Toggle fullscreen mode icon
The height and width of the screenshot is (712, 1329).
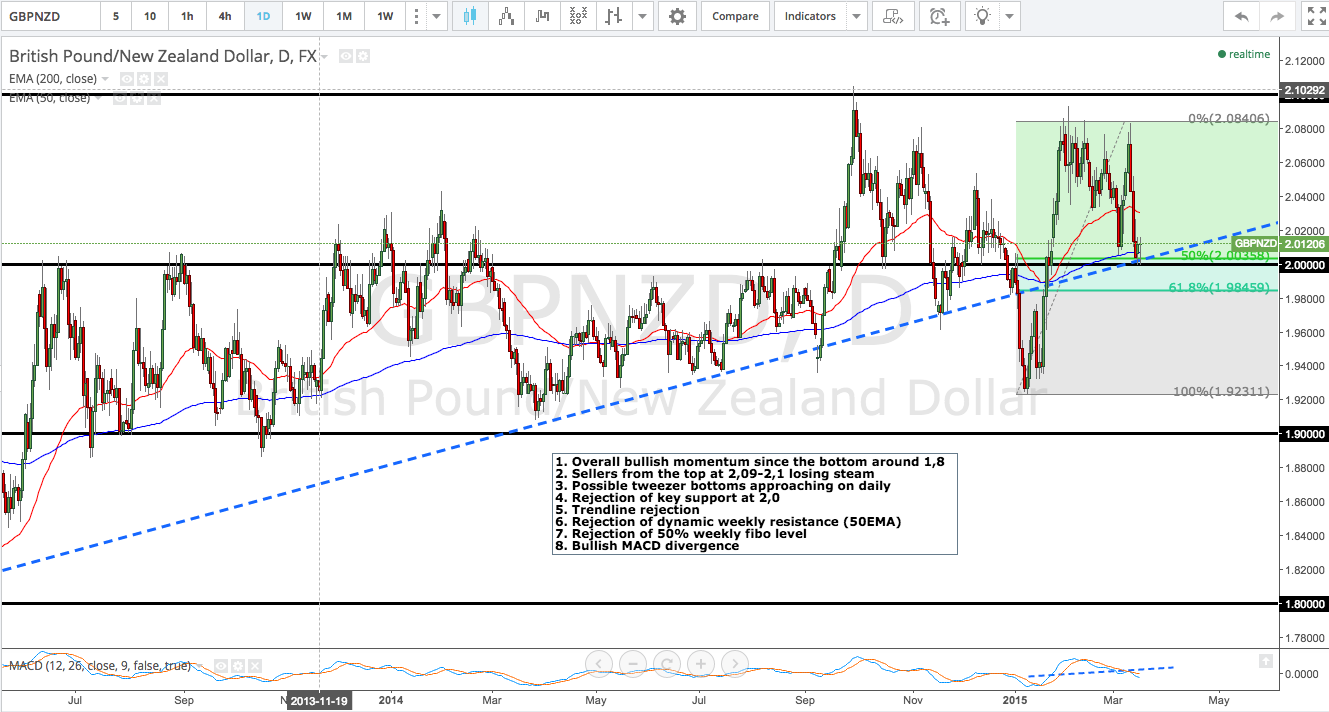1314,16
